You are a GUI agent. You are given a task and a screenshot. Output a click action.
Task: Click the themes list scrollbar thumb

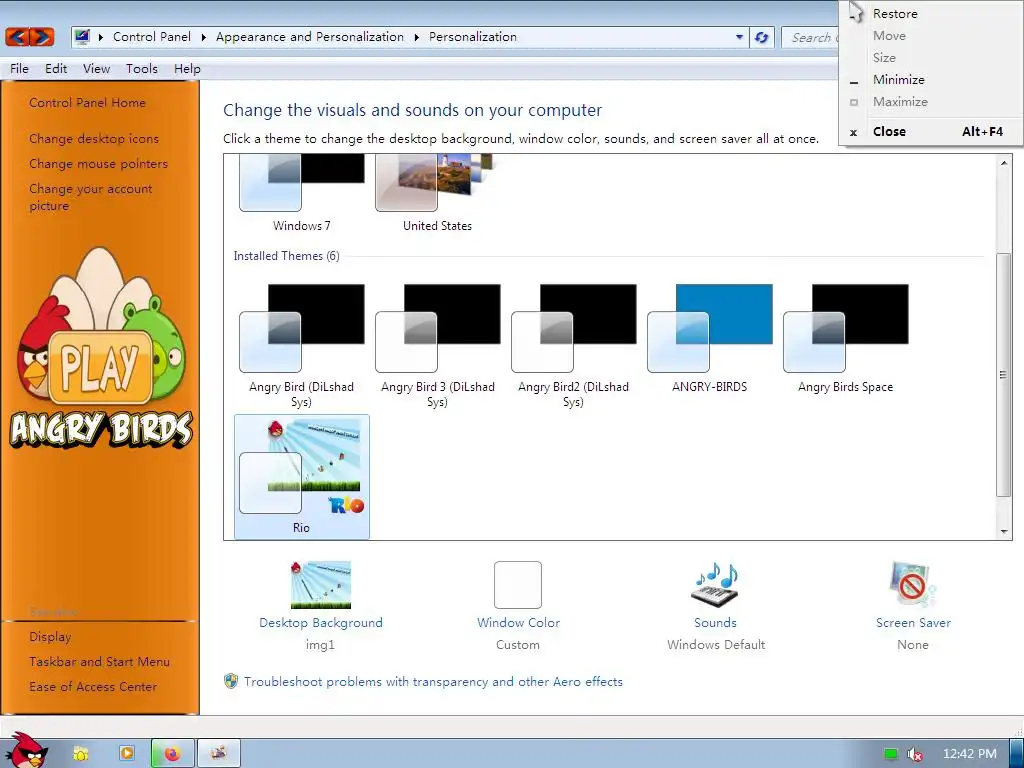point(1004,375)
